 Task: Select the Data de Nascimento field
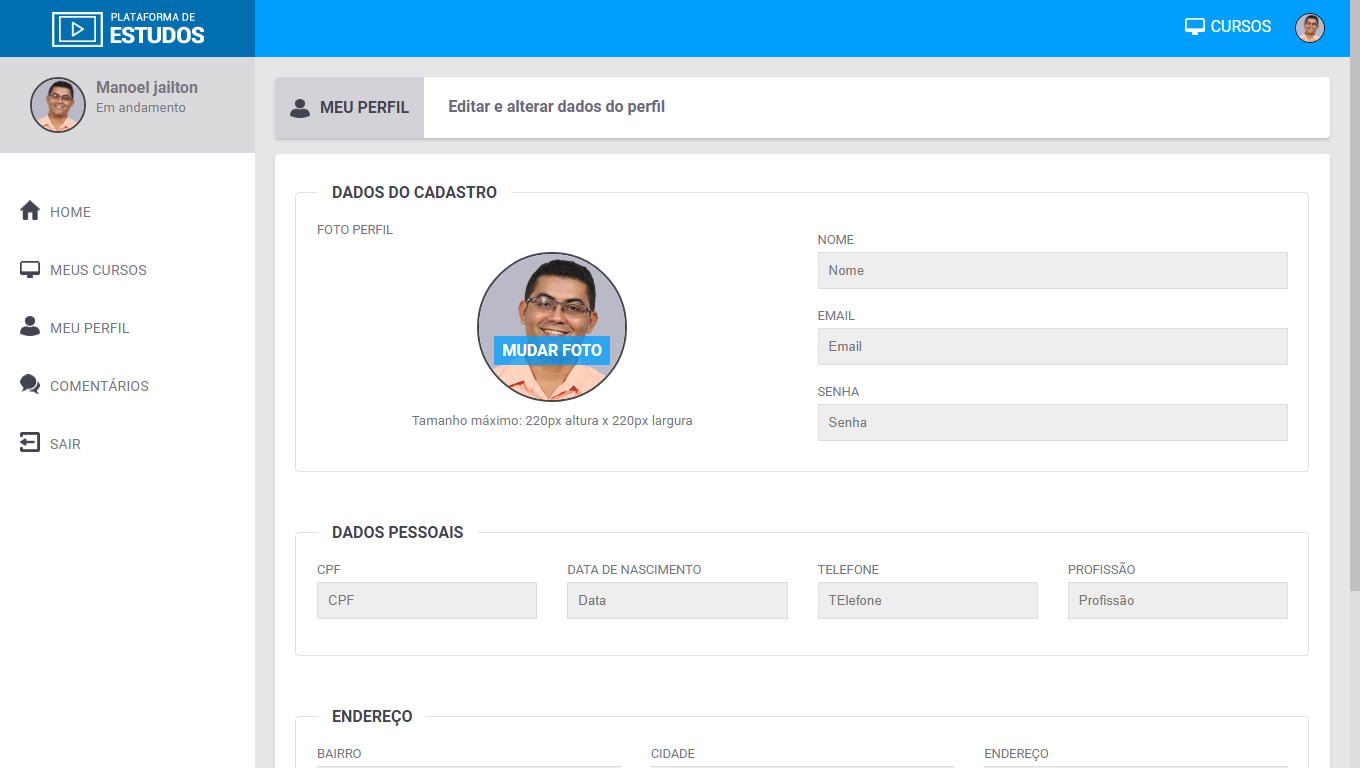[x=677, y=600]
